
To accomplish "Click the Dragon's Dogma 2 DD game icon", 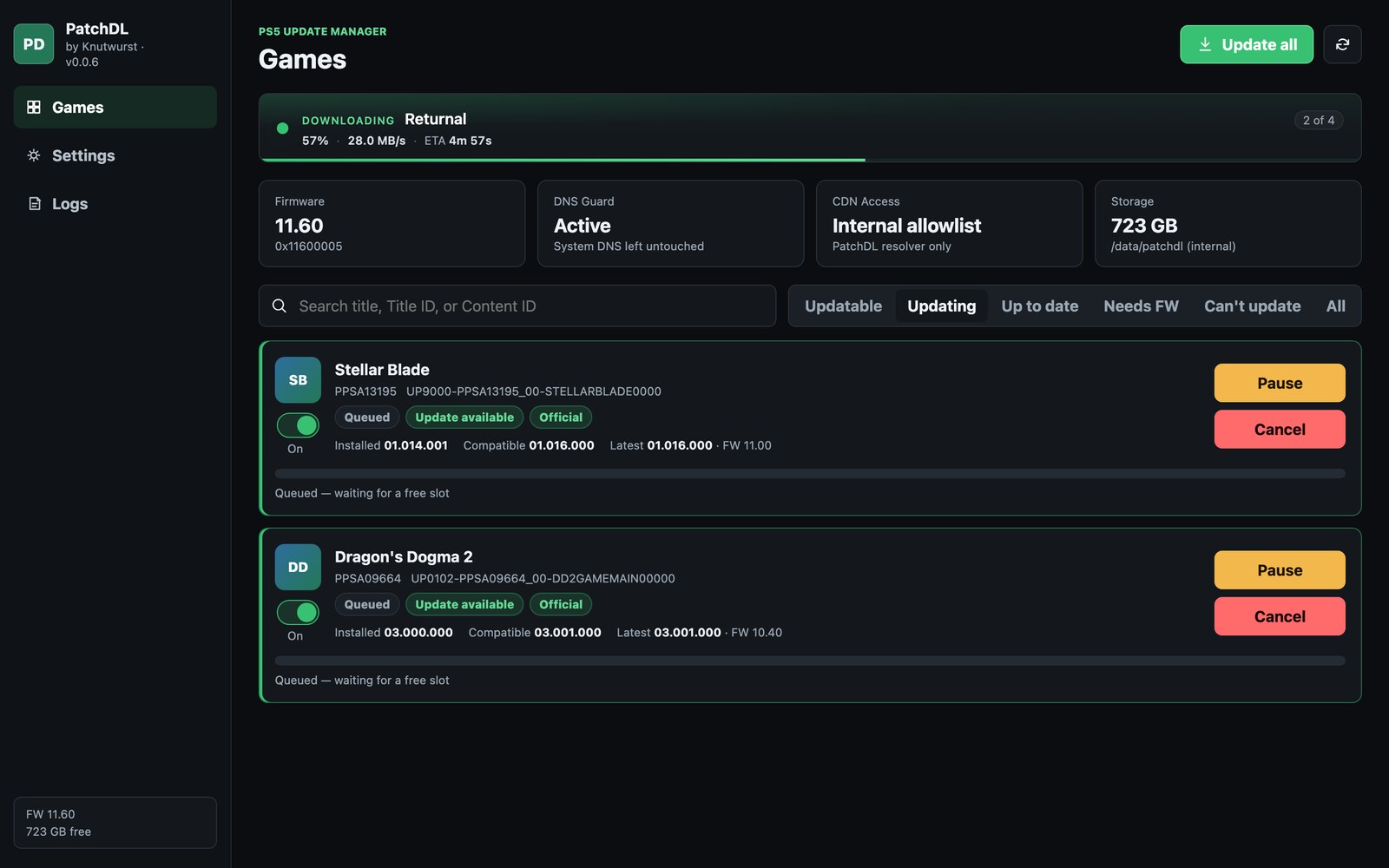I will point(298,568).
